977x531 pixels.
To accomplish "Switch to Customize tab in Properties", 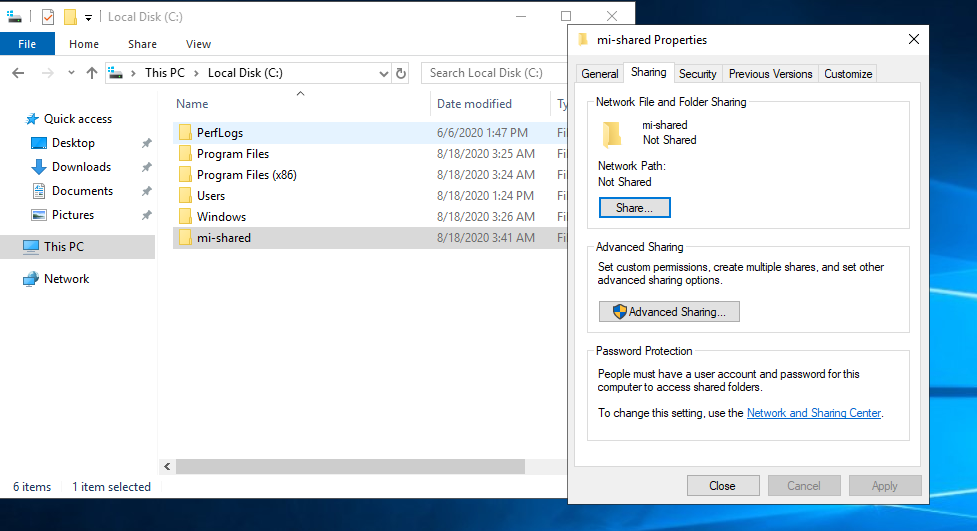I will point(848,74).
